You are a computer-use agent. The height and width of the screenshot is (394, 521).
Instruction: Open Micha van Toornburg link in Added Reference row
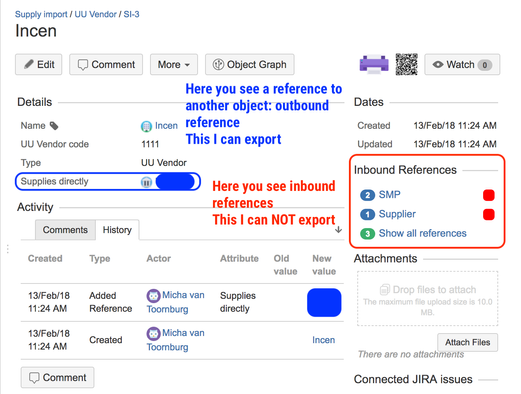tap(176, 302)
